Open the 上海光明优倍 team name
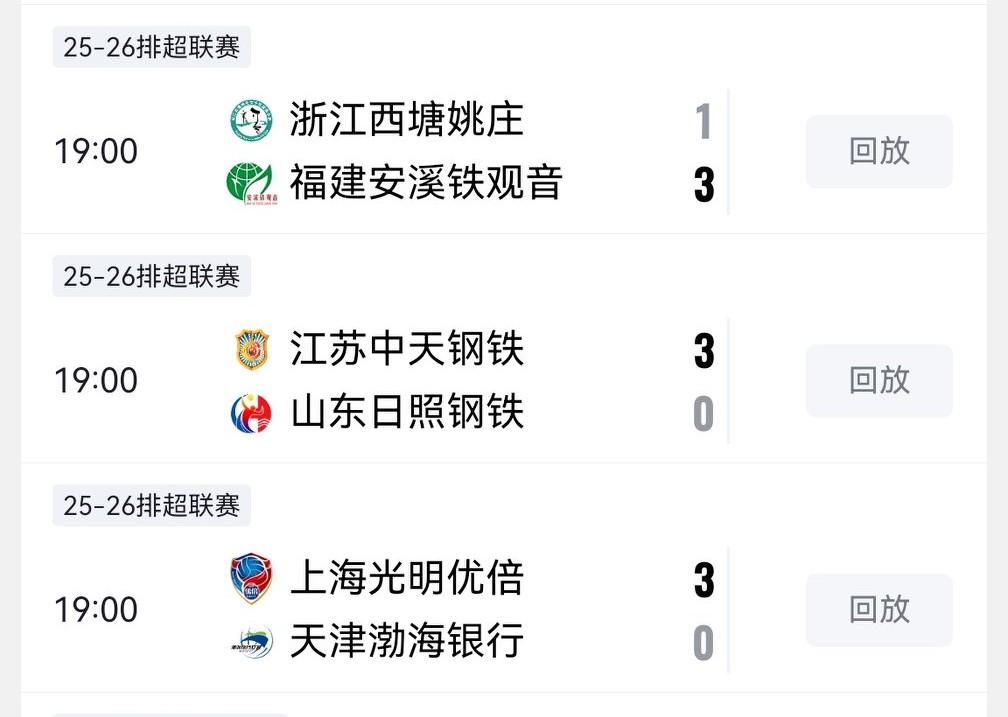This screenshot has height=717, width=1008. (407, 579)
